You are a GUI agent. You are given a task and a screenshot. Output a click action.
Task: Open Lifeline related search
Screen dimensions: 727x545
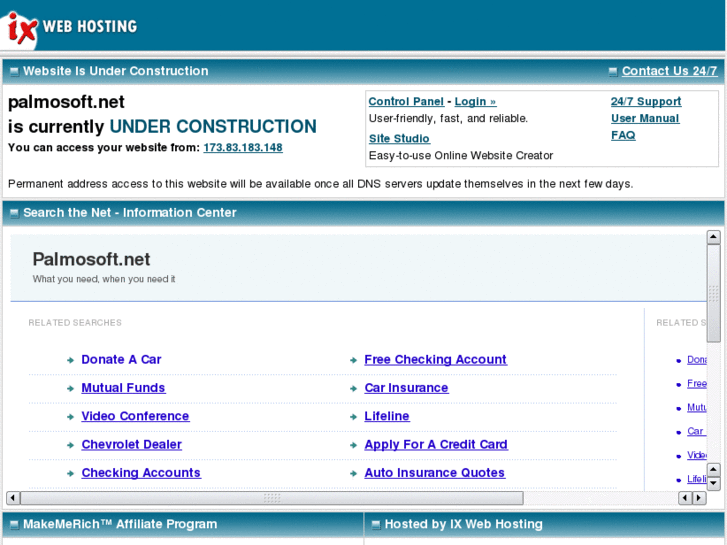click(x=387, y=416)
